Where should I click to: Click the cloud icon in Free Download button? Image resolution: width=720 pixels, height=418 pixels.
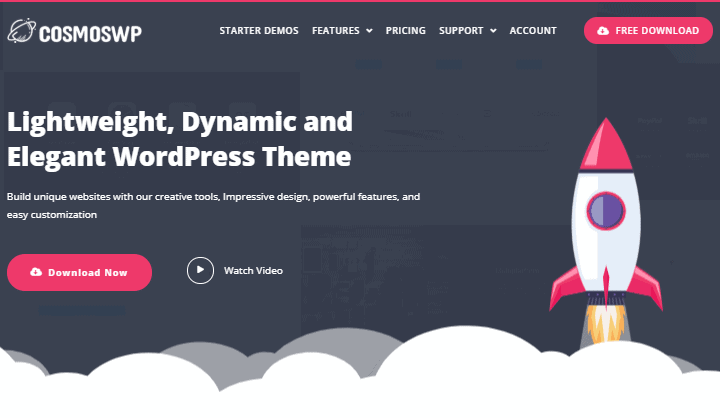coord(603,31)
